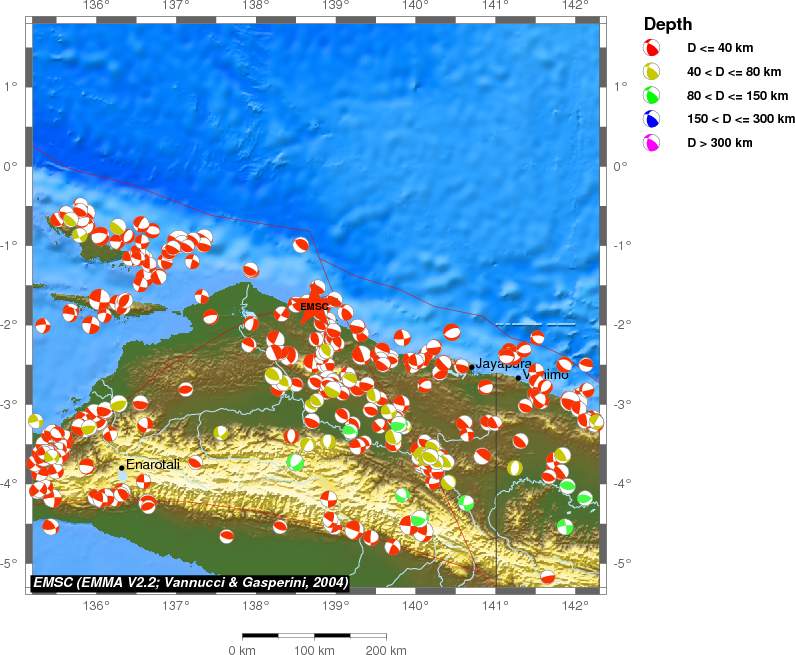This screenshot has width=795, height=655.
Task: Click the green 80–150 km depth legend icon
Action: click(652, 96)
